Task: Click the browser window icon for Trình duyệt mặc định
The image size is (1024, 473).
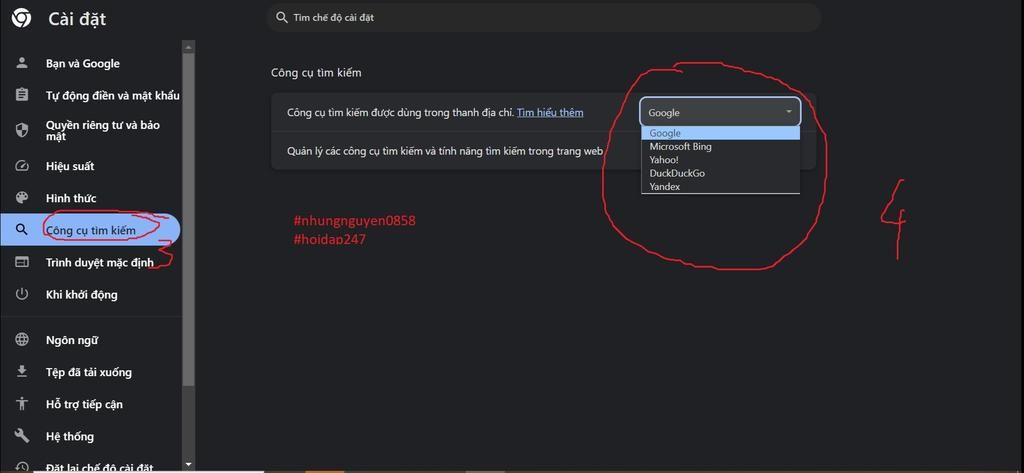Action: point(22,262)
